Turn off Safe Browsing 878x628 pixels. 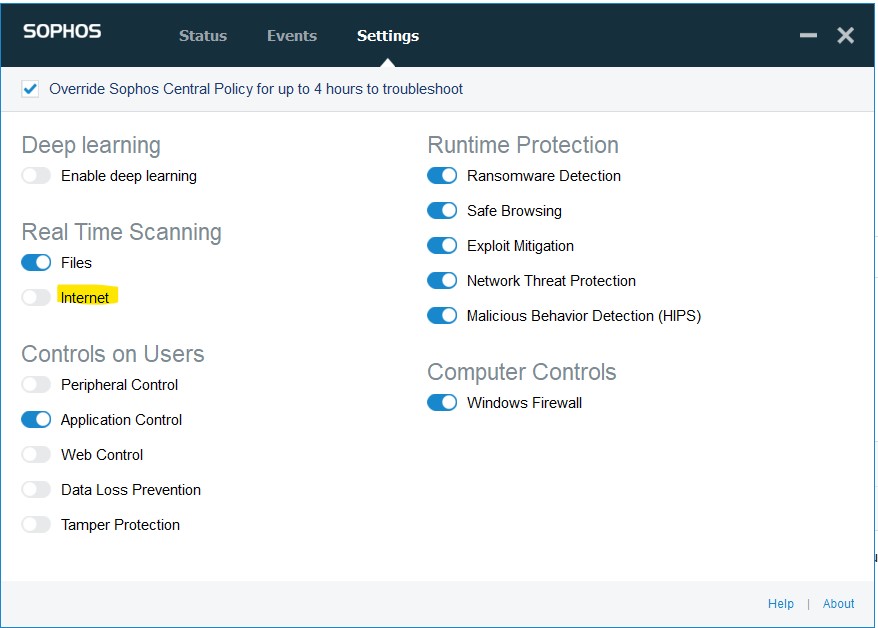pyautogui.click(x=442, y=210)
